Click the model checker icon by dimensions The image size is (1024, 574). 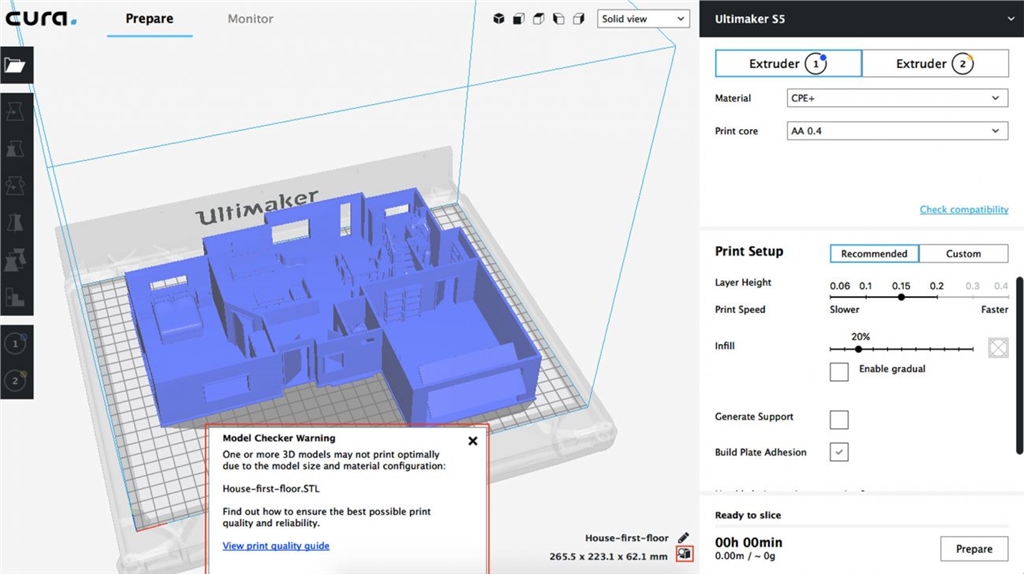[684, 554]
